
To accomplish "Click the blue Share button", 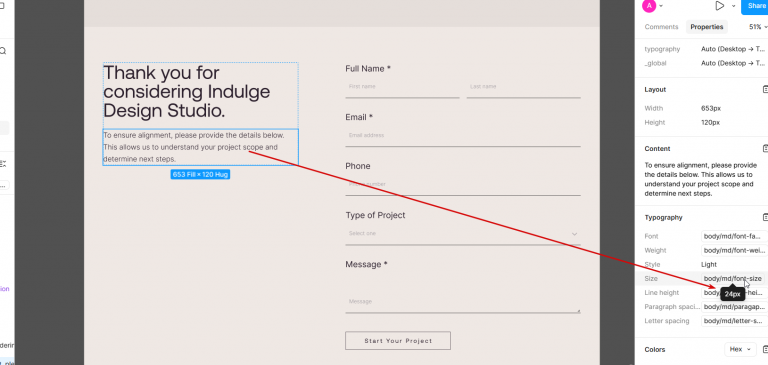I will [x=755, y=6].
